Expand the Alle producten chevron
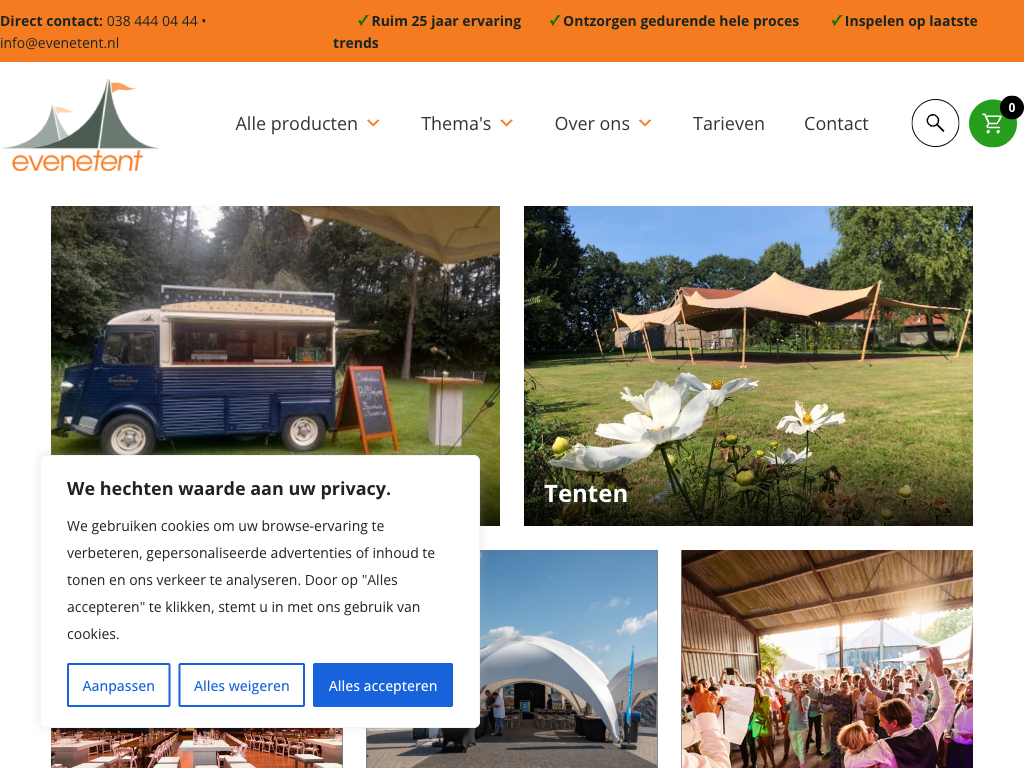This screenshot has width=1024, height=768. (x=374, y=123)
